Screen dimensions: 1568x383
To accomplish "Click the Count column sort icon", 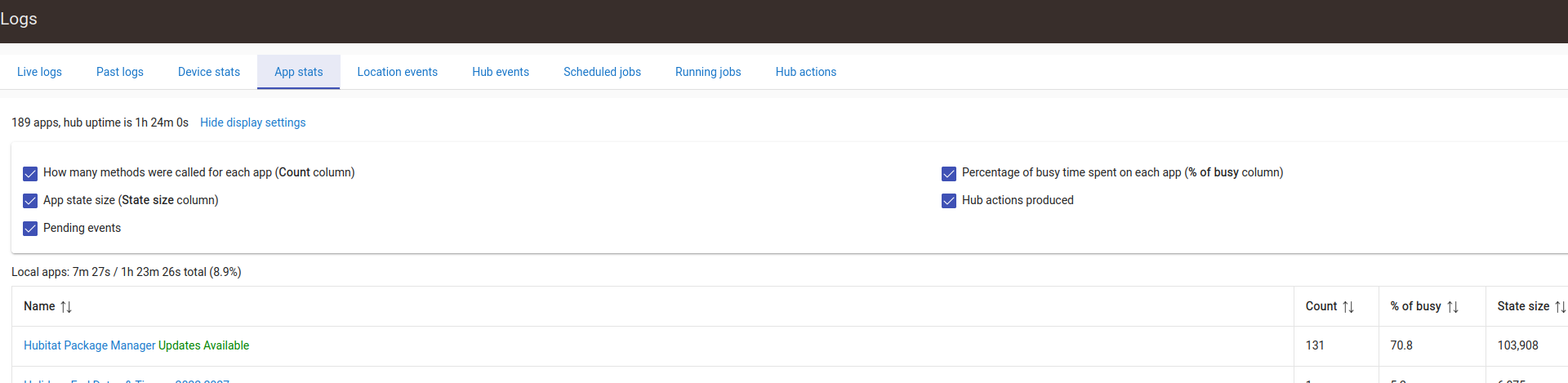I will (1348, 307).
